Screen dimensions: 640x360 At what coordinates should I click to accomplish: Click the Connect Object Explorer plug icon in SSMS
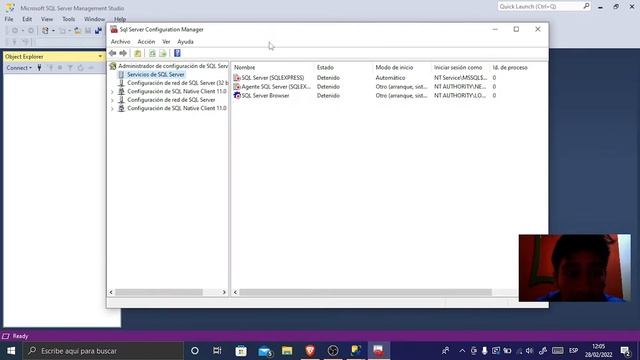point(39,68)
